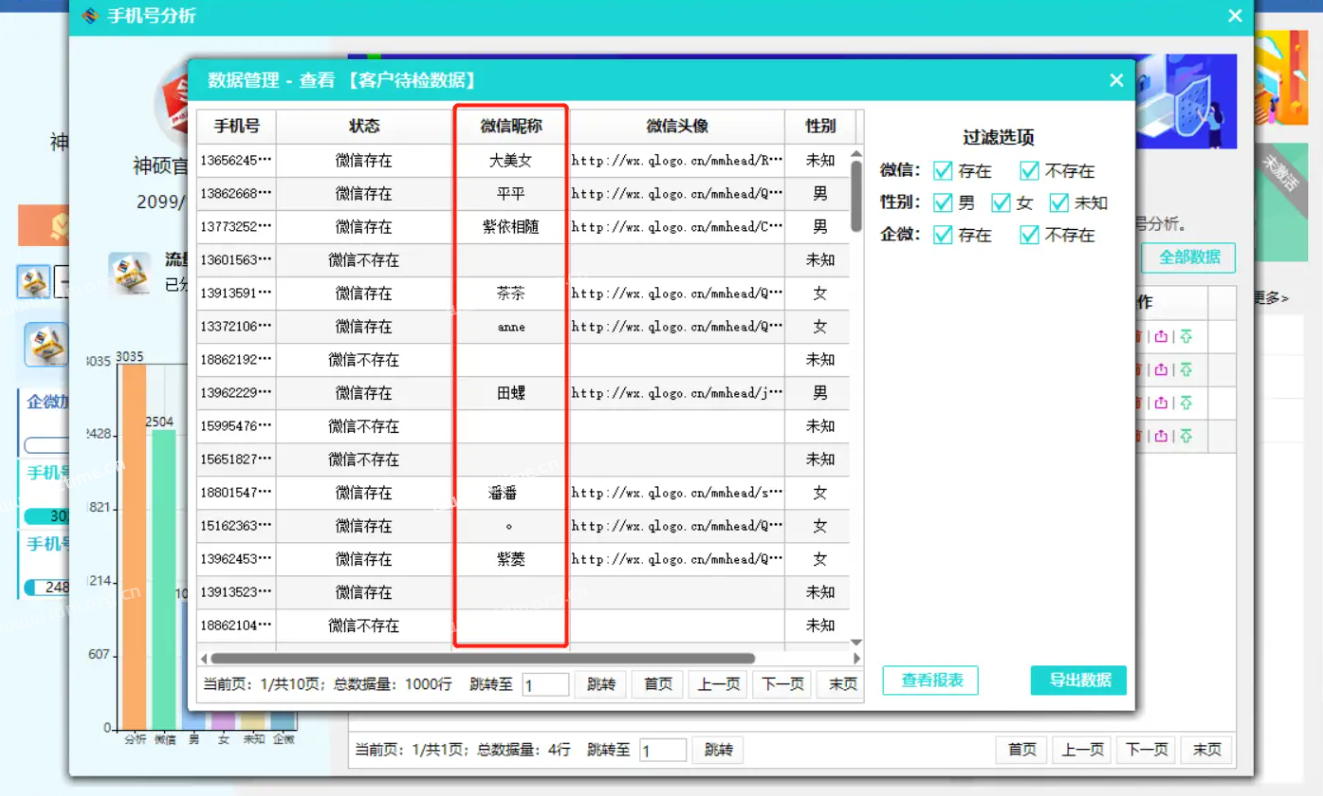Select phone number cell 18801547…
This screenshot has height=796, width=1323.
[x=236, y=492]
